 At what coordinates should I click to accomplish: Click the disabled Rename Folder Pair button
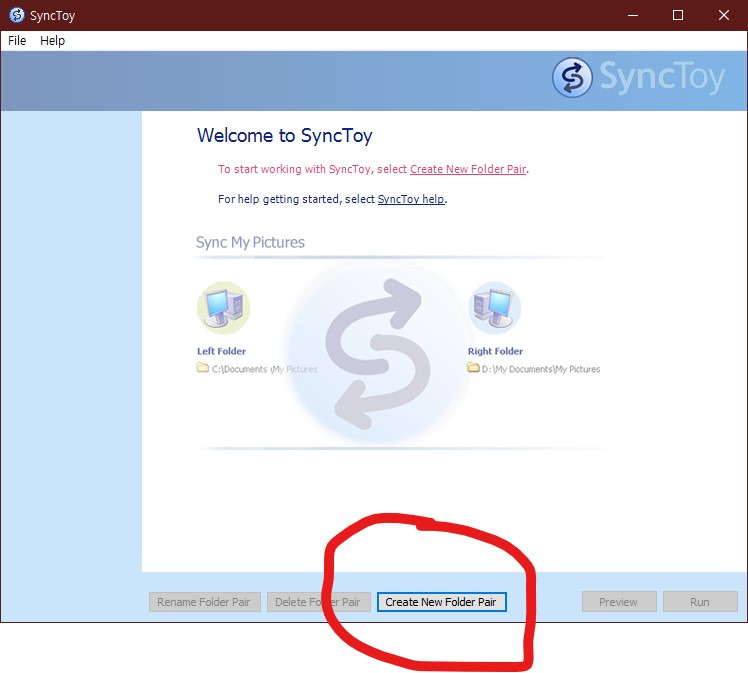pyautogui.click(x=205, y=602)
